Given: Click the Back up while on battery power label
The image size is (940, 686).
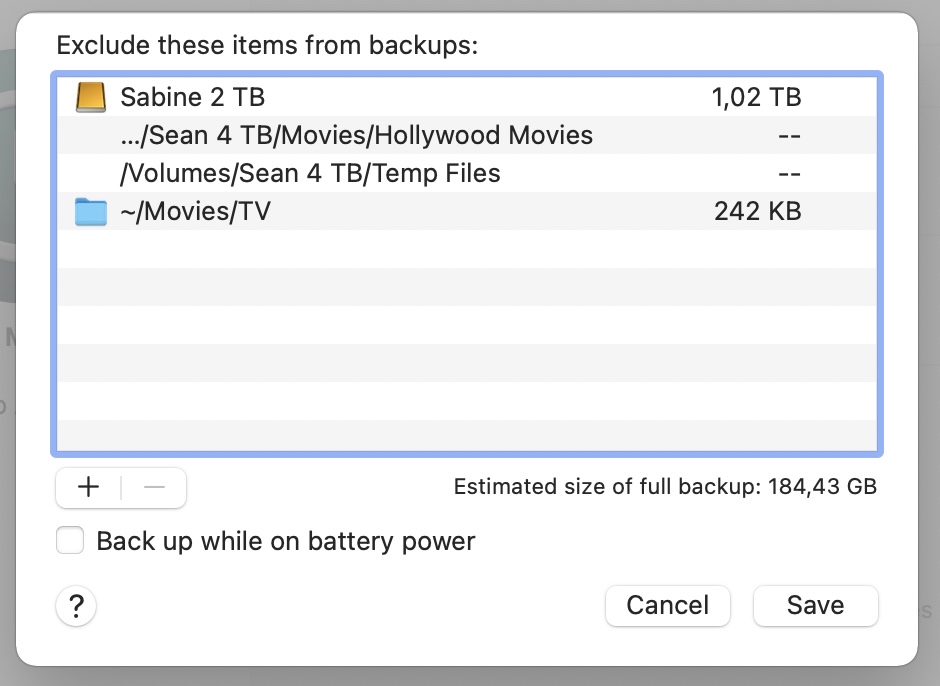Looking at the screenshot, I should pos(285,542).
